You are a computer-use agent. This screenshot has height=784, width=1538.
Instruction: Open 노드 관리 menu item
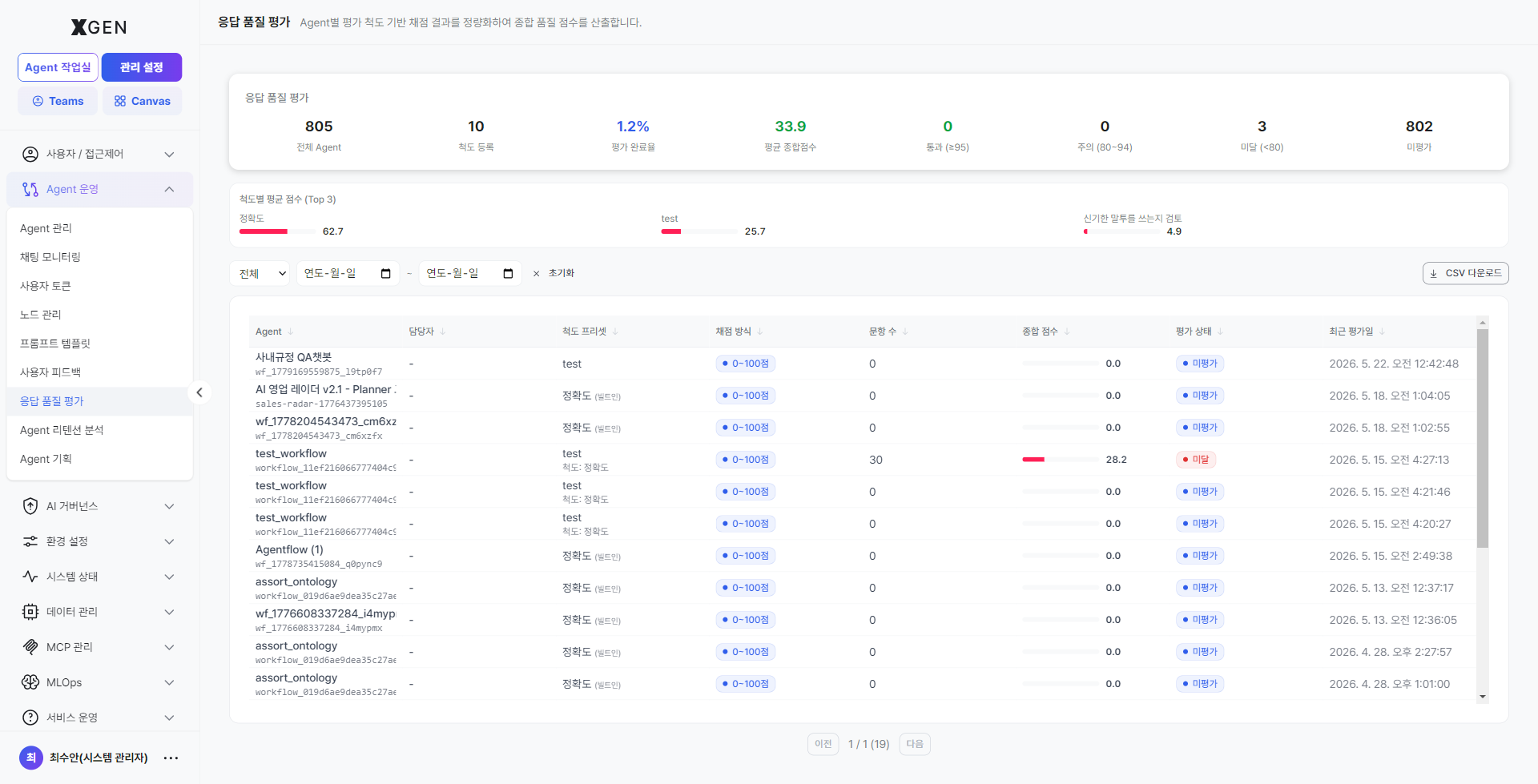pos(99,315)
